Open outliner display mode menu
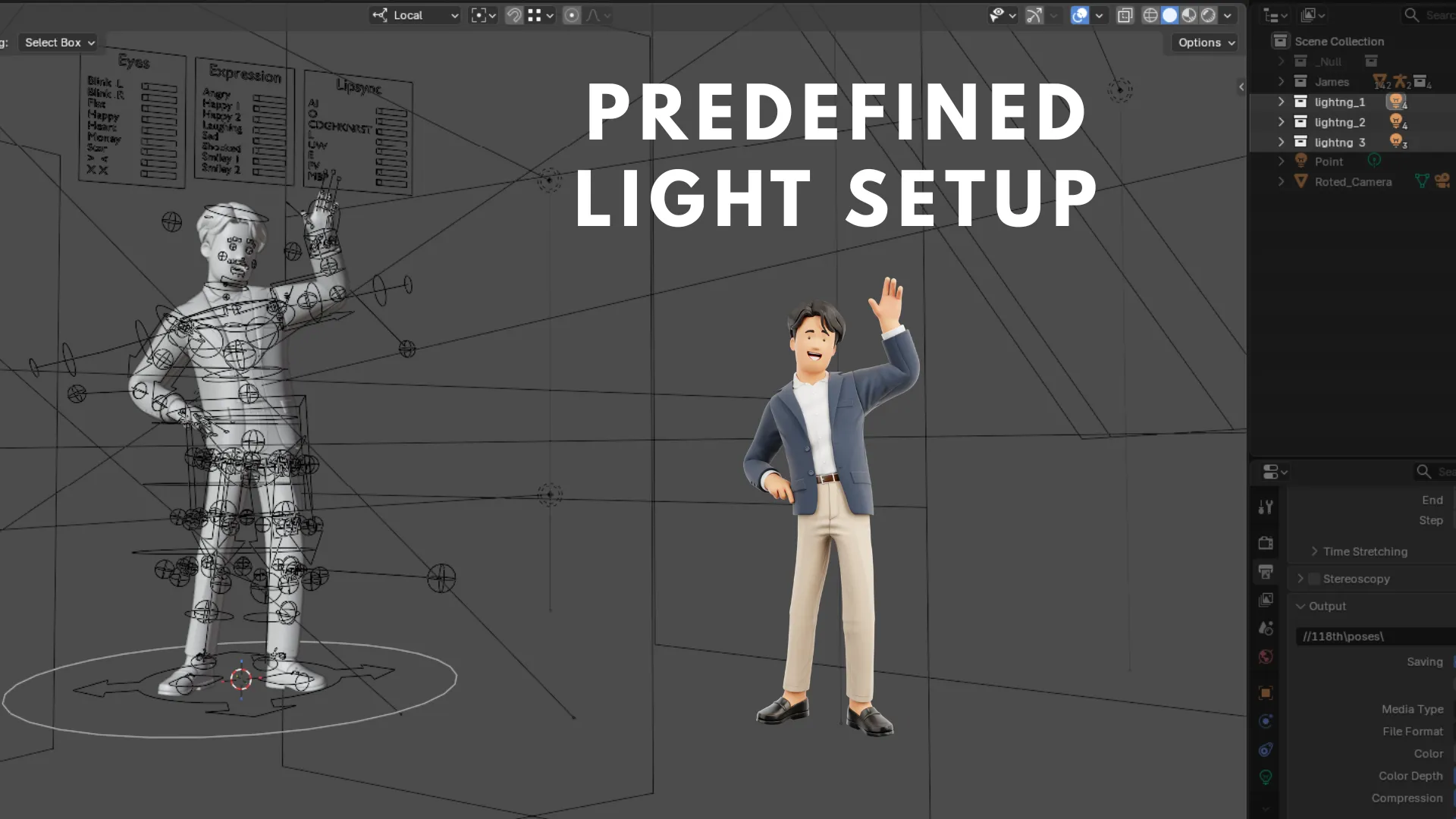1456x819 pixels. (1313, 15)
